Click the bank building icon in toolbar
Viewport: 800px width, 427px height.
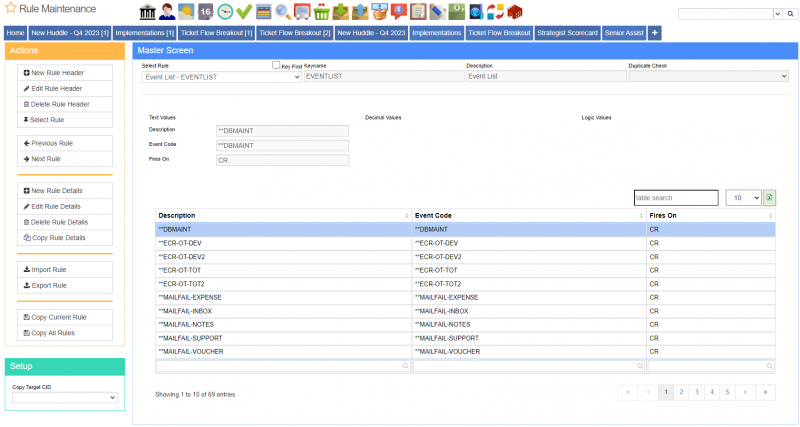(x=147, y=12)
